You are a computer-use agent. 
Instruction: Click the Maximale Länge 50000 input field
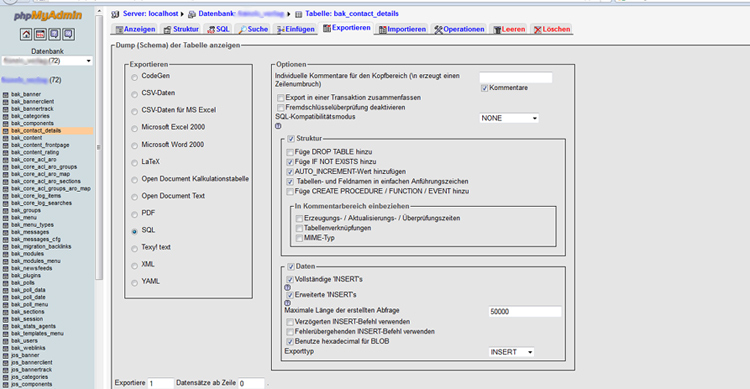click(525, 311)
